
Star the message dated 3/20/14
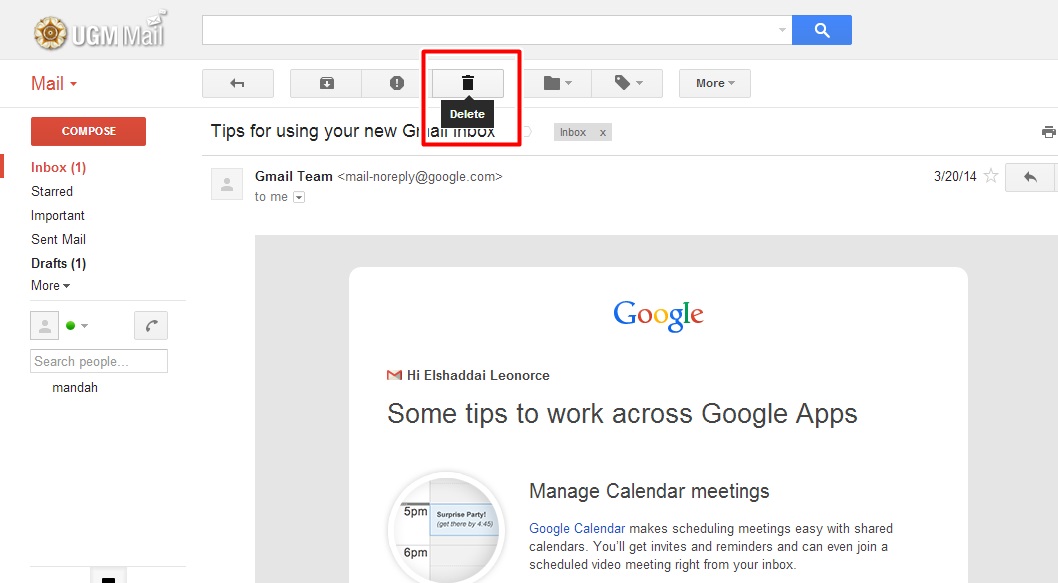pos(991,176)
